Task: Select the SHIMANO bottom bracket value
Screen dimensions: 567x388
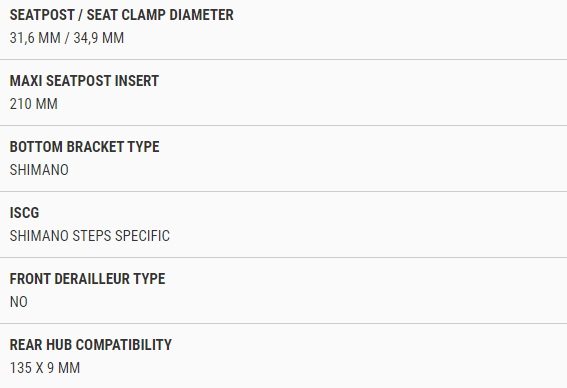Action: click(39, 170)
